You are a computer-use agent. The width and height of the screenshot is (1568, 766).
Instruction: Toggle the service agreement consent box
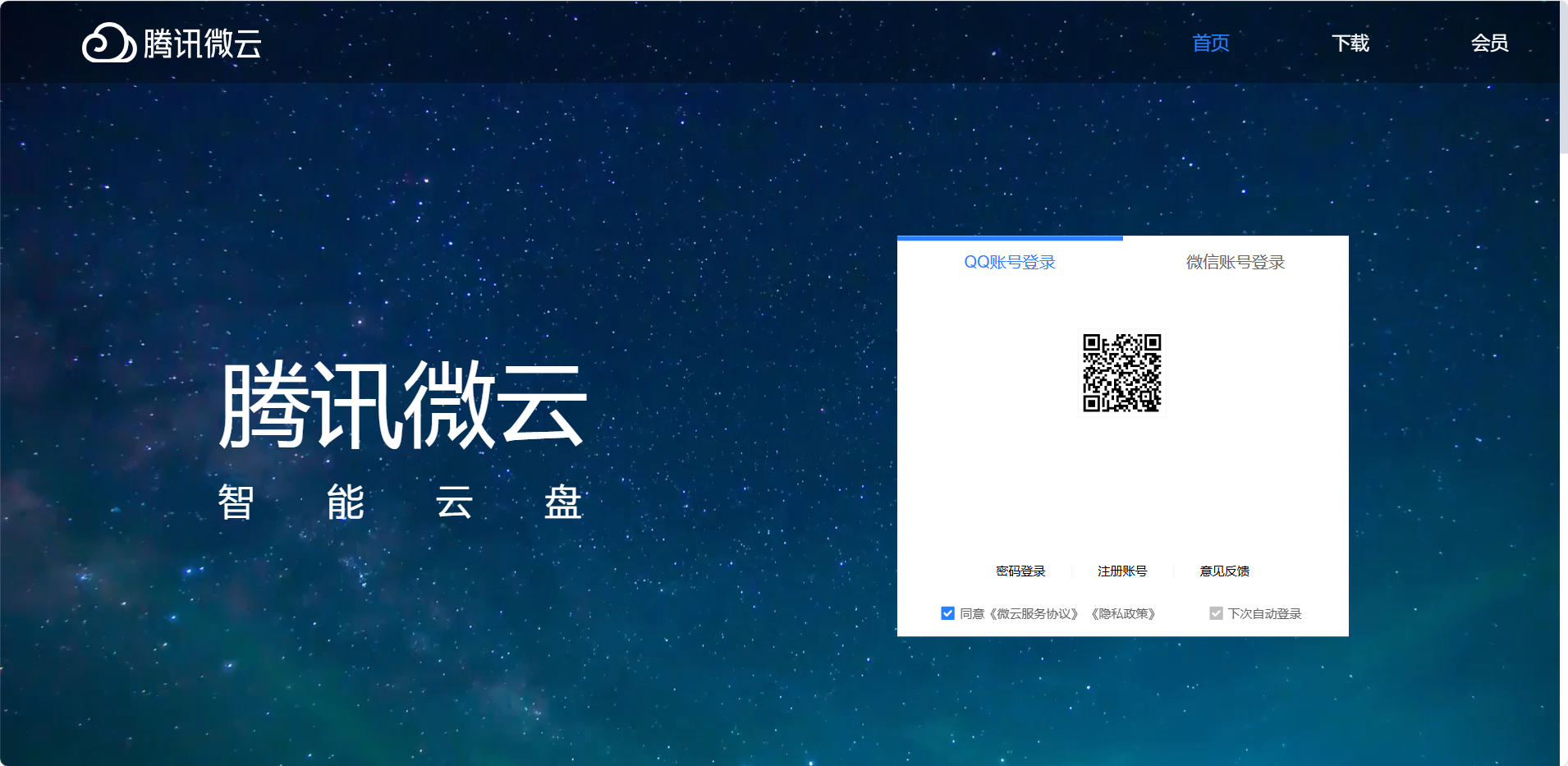pyautogui.click(x=947, y=612)
